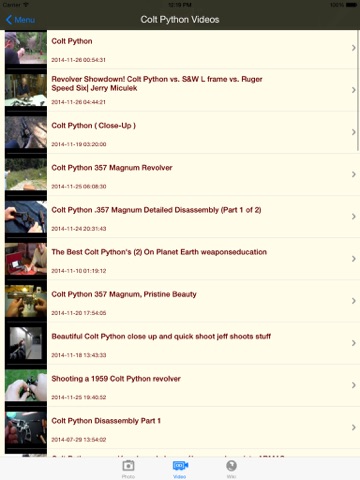Viewport: 360px width, 480px height.
Task: Expand chevron on 'Colt Python' row
Action: click(x=354, y=48)
